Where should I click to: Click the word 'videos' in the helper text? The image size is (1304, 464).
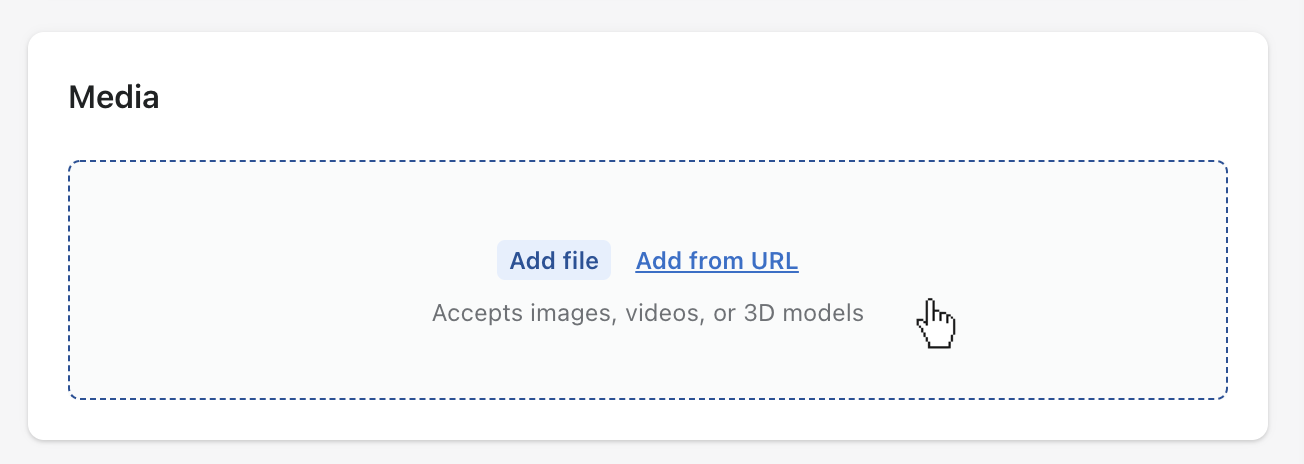click(658, 313)
